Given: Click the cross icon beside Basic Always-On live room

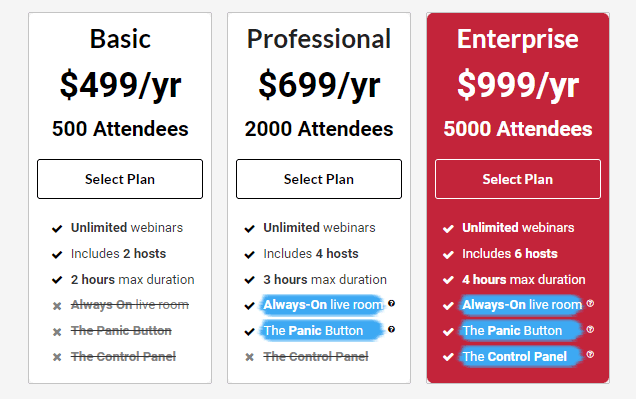Looking at the screenshot, I should (x=57, y=306).
